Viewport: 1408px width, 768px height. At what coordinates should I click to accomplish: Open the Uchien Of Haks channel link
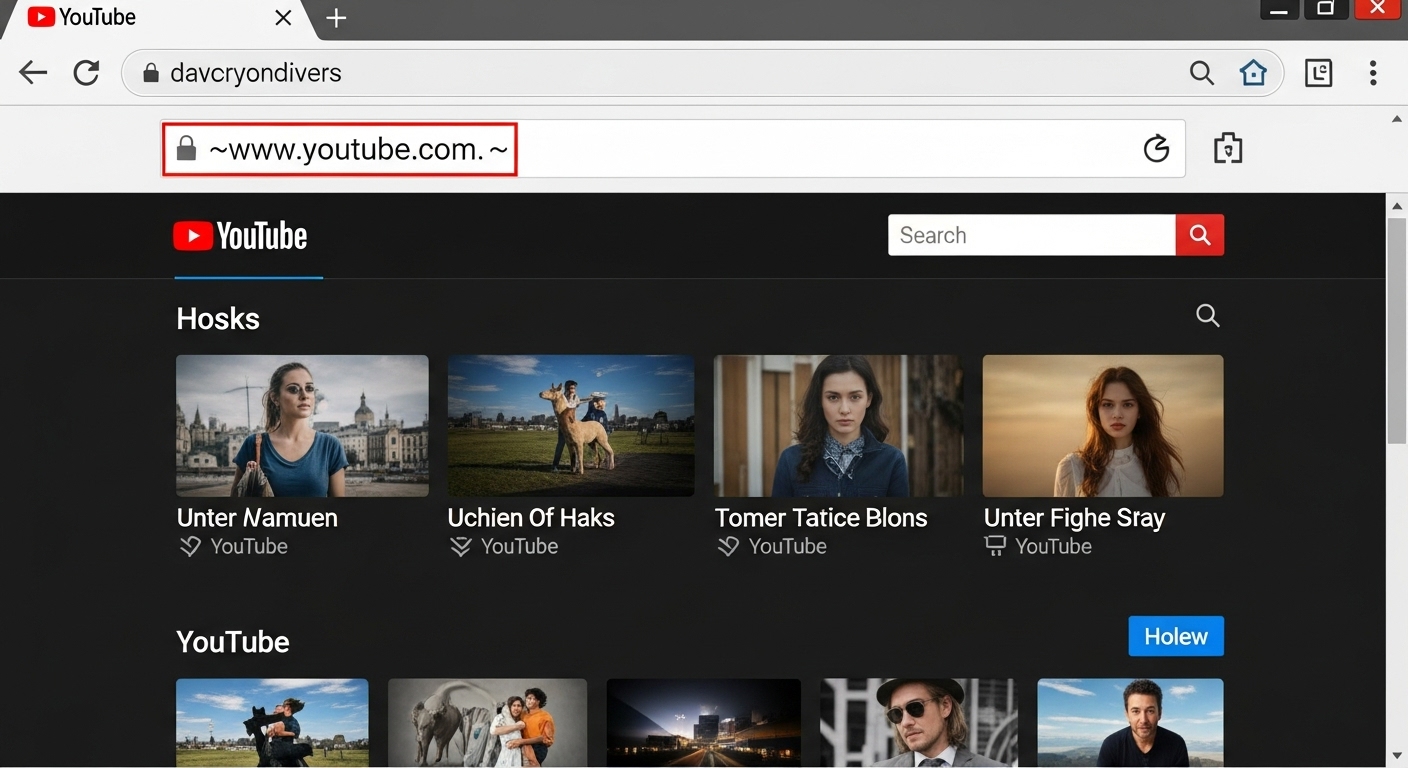click(531, 517)
